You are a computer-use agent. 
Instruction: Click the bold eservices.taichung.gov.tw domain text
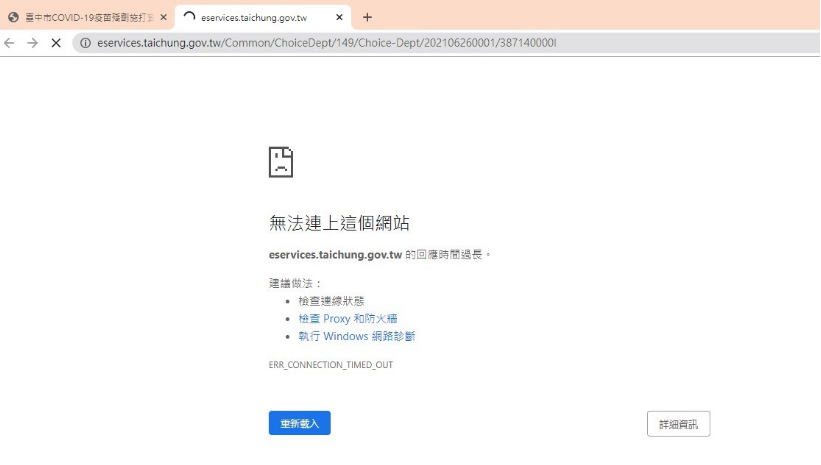point(335,255)
